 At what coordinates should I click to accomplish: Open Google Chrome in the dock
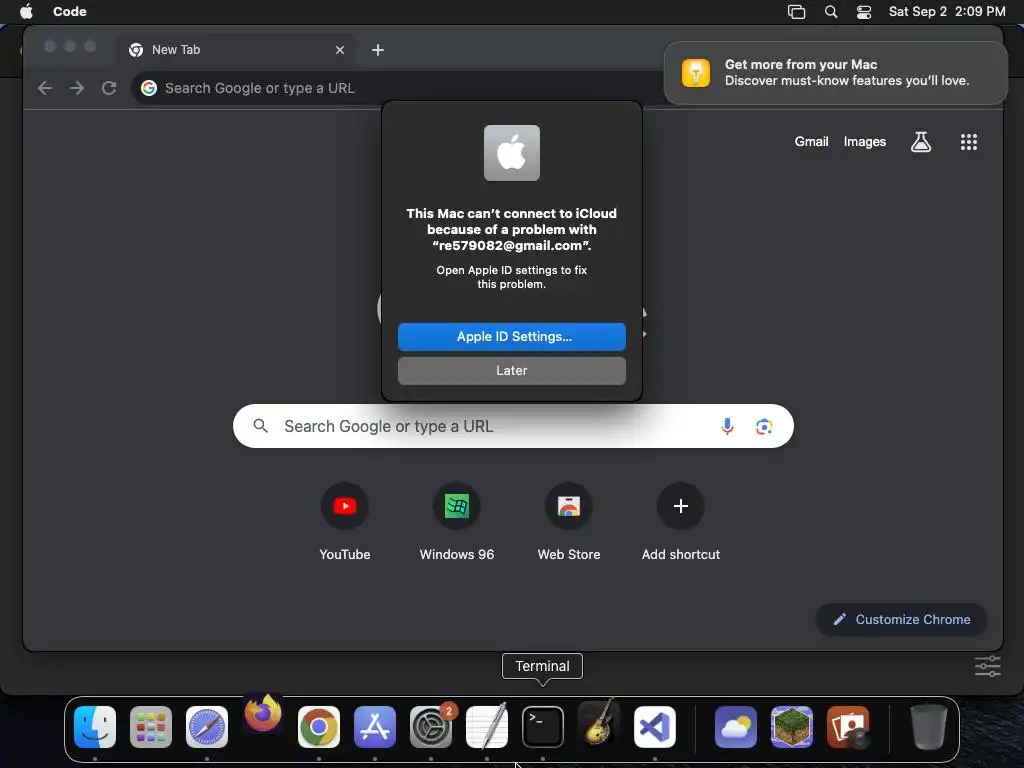click(319, 727)
